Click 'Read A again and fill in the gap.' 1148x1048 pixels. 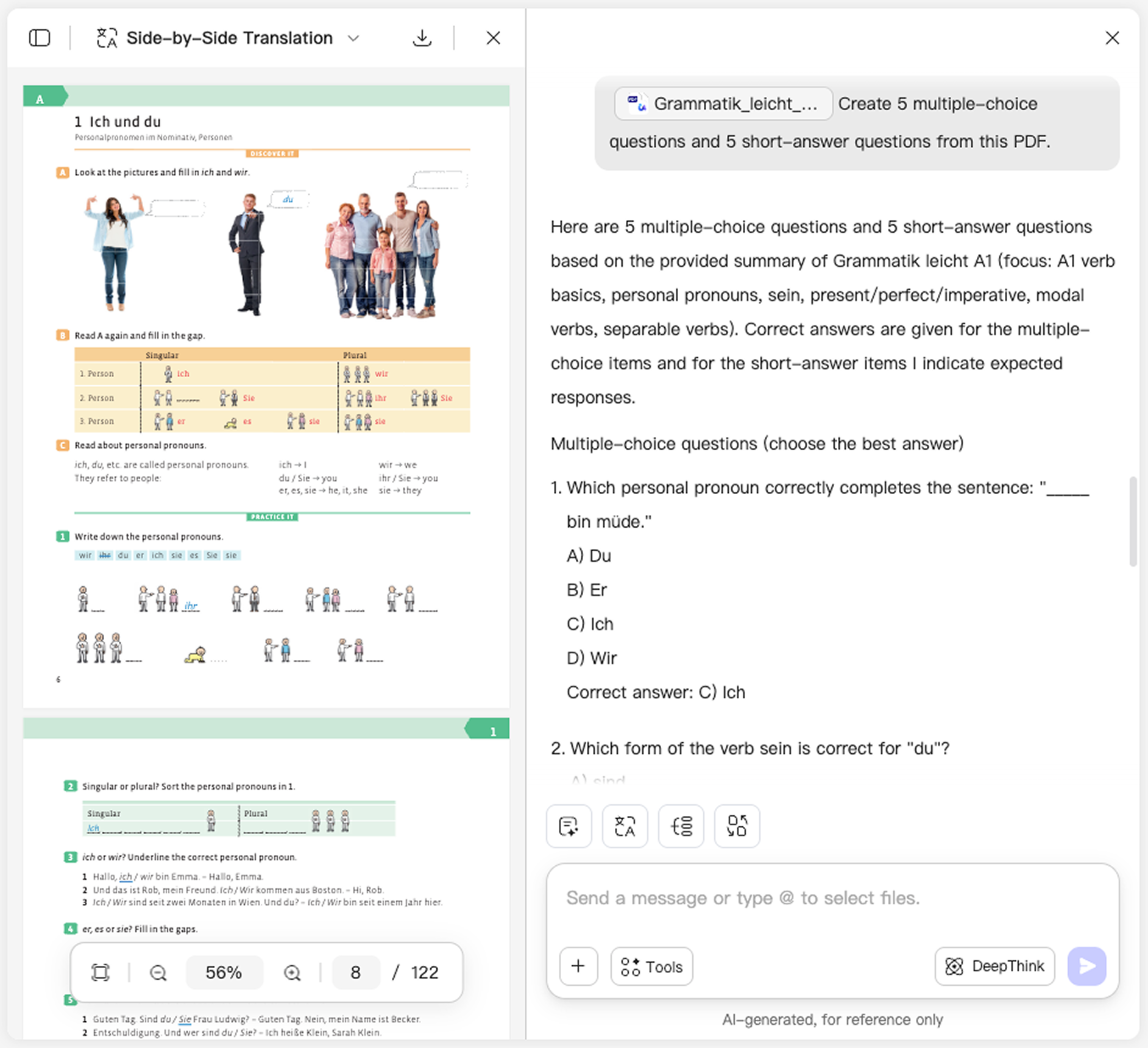point(140,336)
